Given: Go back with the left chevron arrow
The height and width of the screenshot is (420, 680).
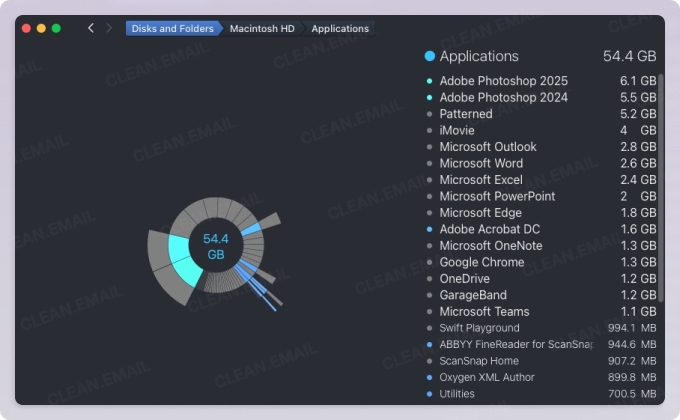Looking at the screenshot, I should click(x=91, y=28).
